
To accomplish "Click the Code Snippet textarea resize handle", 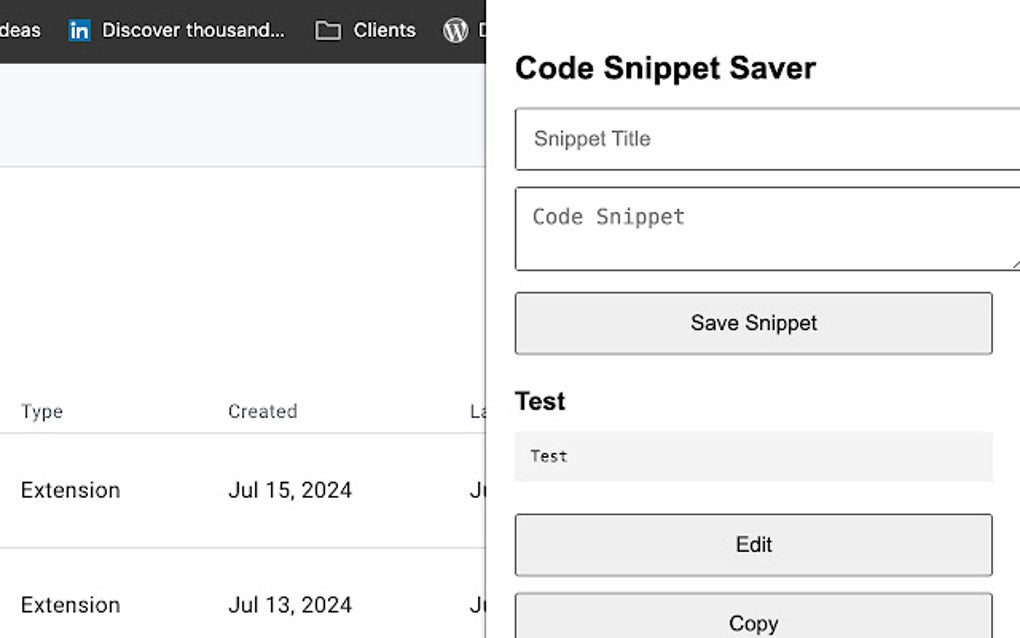I will (x=1014, y=264).
